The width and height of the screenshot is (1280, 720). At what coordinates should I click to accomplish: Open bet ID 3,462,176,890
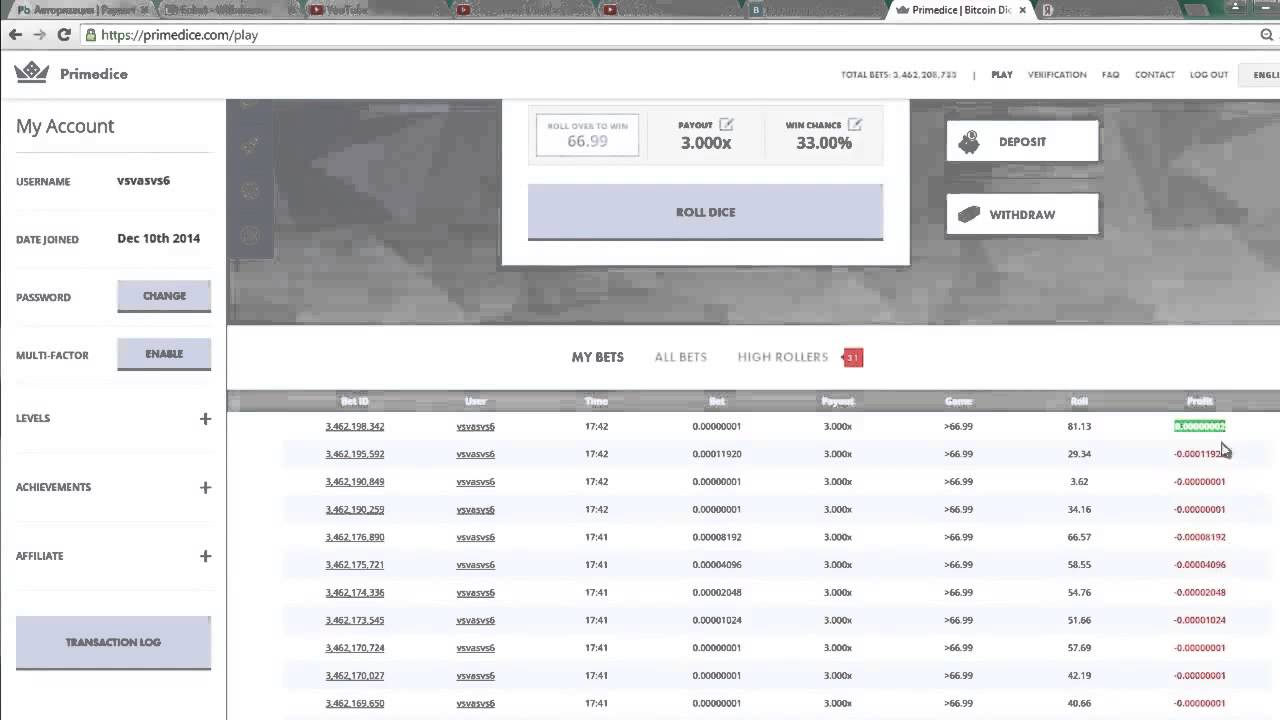[355, 537]
